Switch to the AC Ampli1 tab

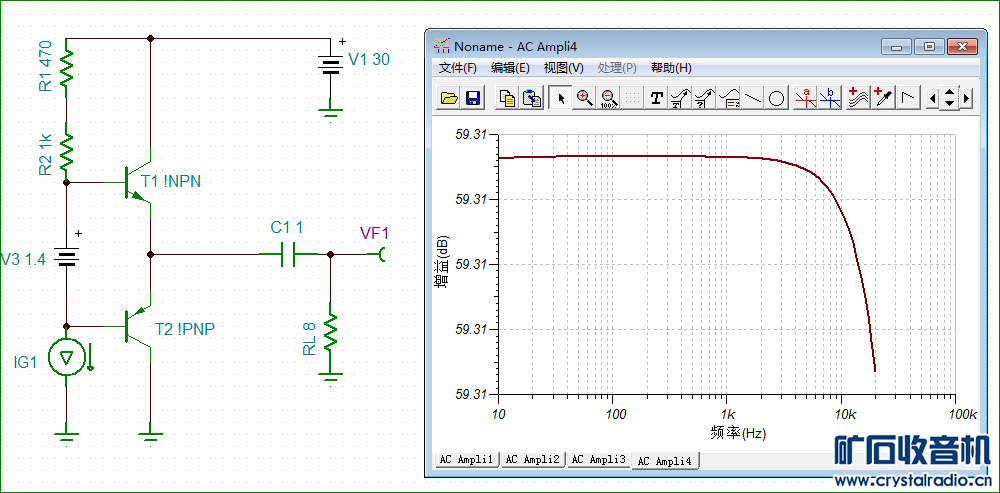pos(466,460)
